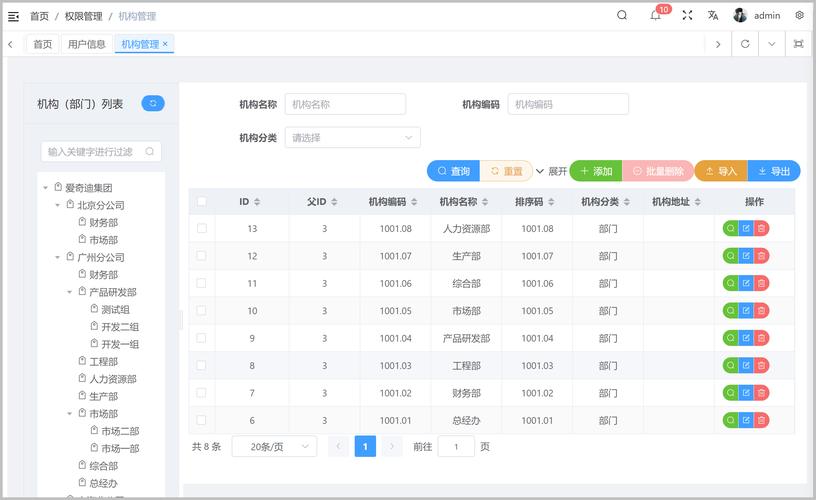Go to page 1 in pagination
The height and width of the screenshot is (500, 816).
365,446
